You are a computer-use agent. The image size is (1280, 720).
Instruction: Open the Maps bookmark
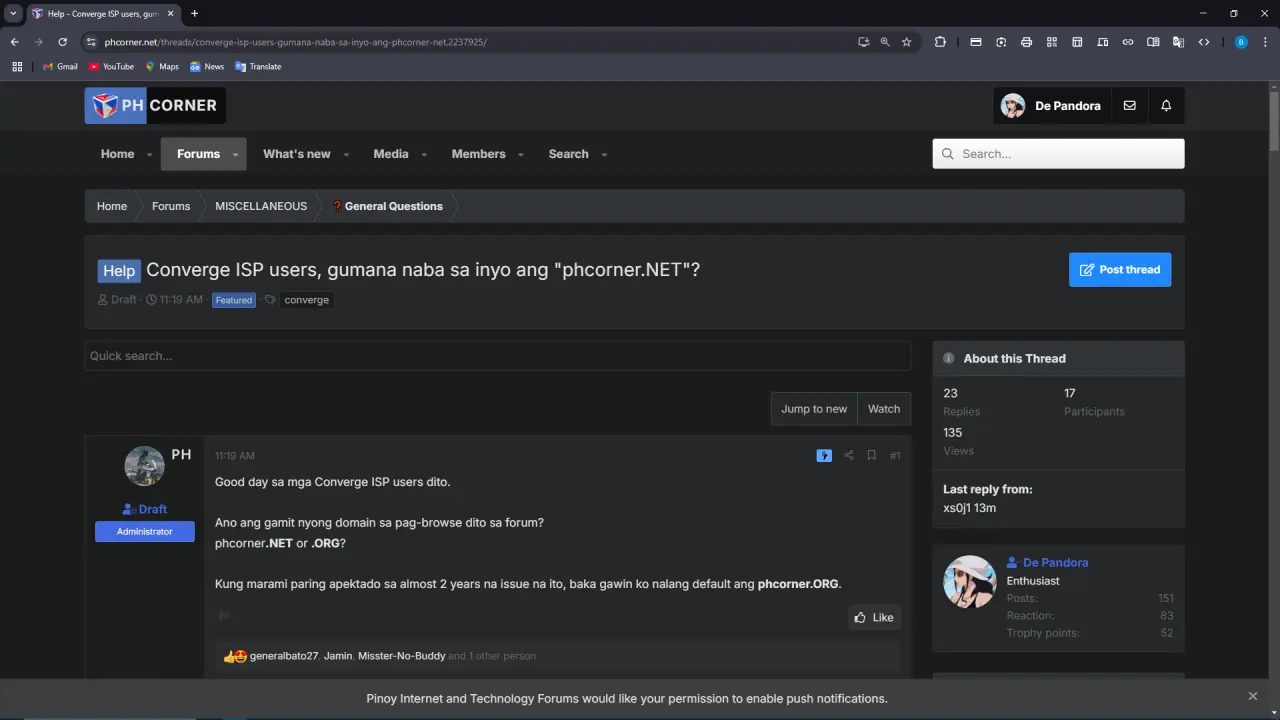162,67
